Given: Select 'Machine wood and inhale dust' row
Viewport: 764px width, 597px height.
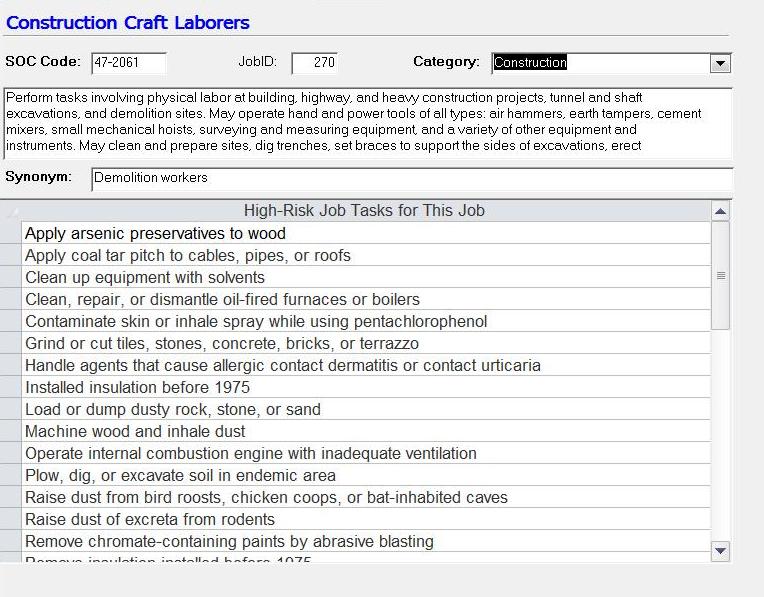Looking at the screenshot, I should click(x=365, y=432).
